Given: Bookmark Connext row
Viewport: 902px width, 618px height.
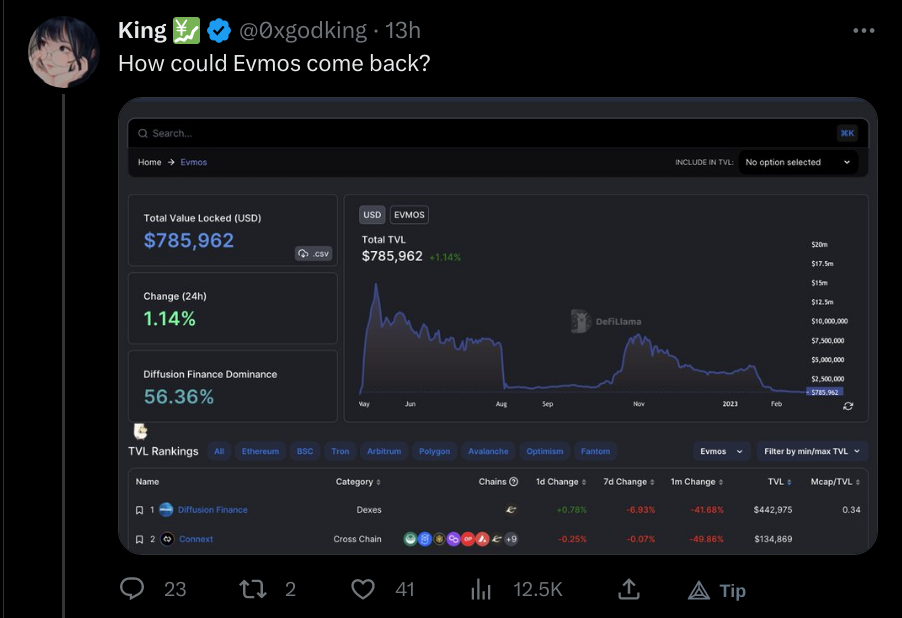Looking at the screenshot, I should [139, 539].
